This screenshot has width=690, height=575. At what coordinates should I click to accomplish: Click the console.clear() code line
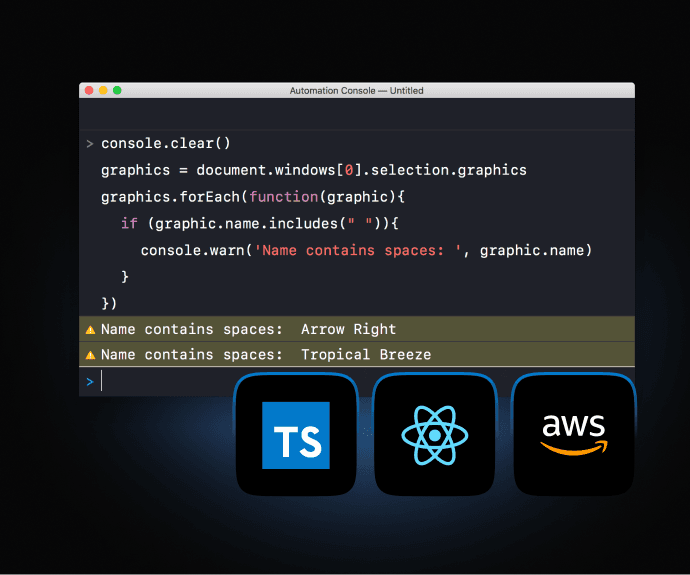[165, 144]
